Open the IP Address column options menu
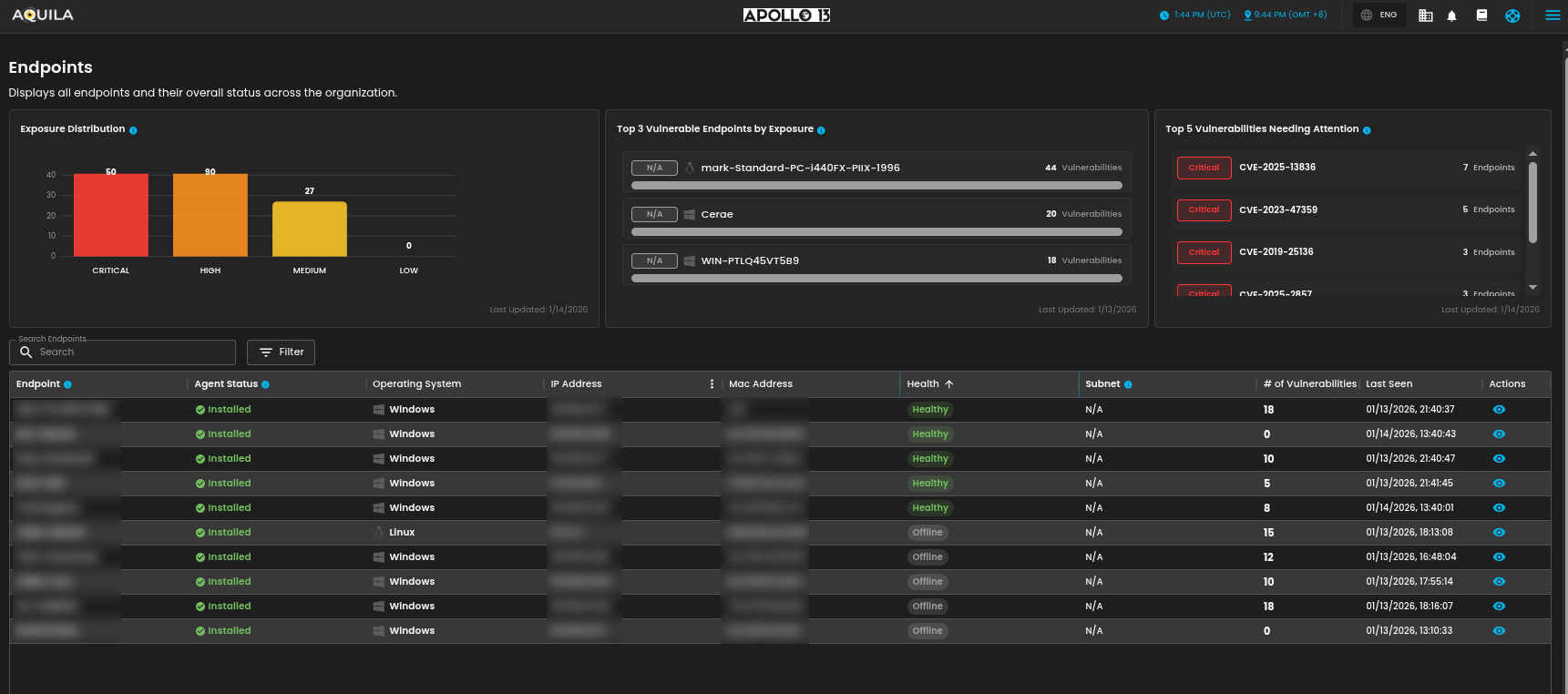This screenshot has height=694, width=1568. [x=712, y=384]
